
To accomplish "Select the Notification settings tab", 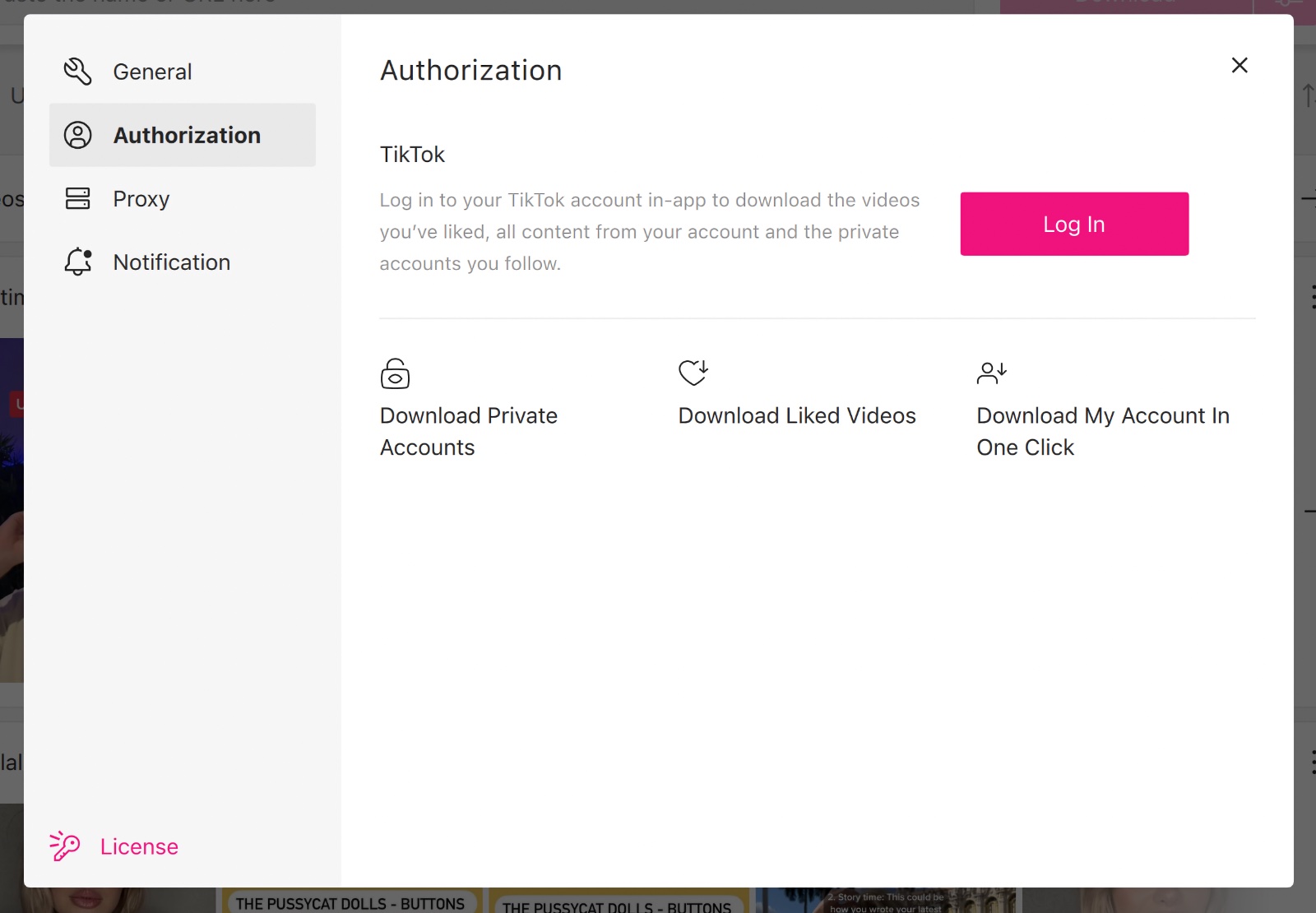I will point(172,262).
